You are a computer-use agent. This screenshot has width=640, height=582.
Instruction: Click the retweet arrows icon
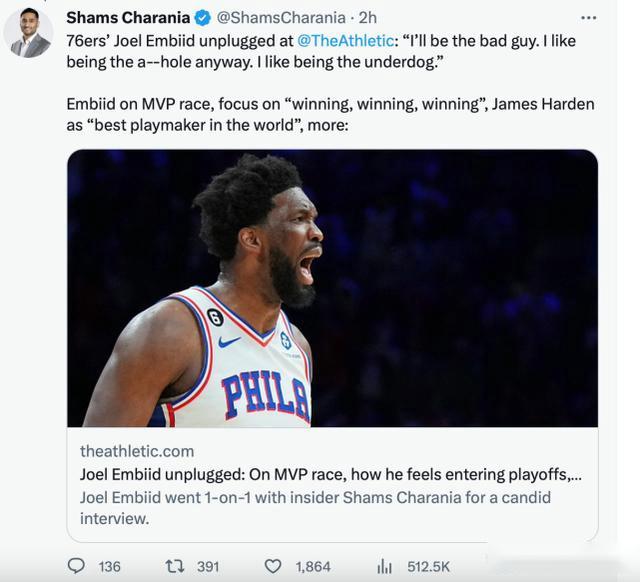(174, 566)
